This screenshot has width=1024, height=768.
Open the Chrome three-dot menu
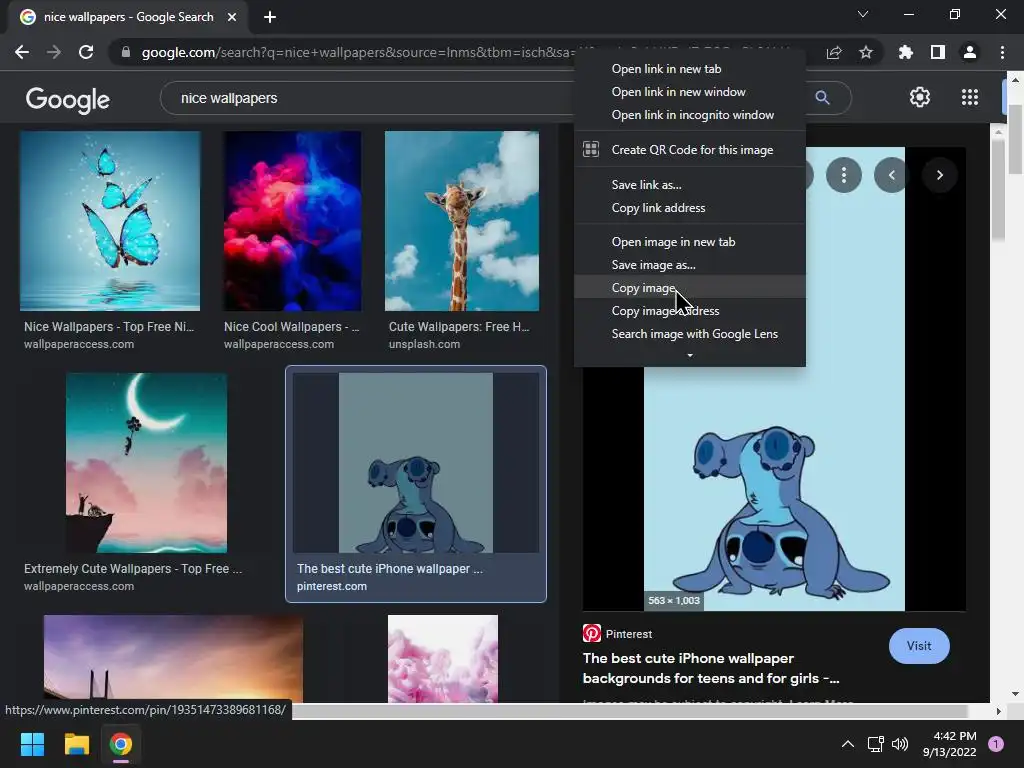click(1002, 52)
